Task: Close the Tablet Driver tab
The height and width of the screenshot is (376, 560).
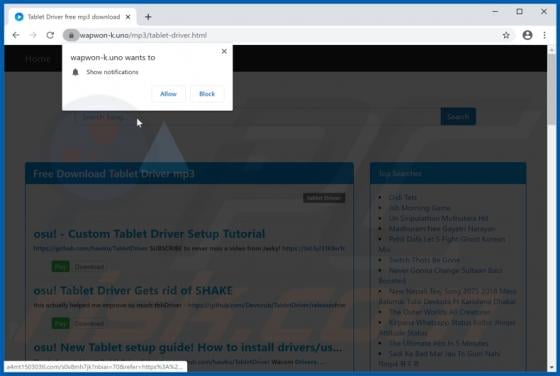Action: click(x=128, y=17)
